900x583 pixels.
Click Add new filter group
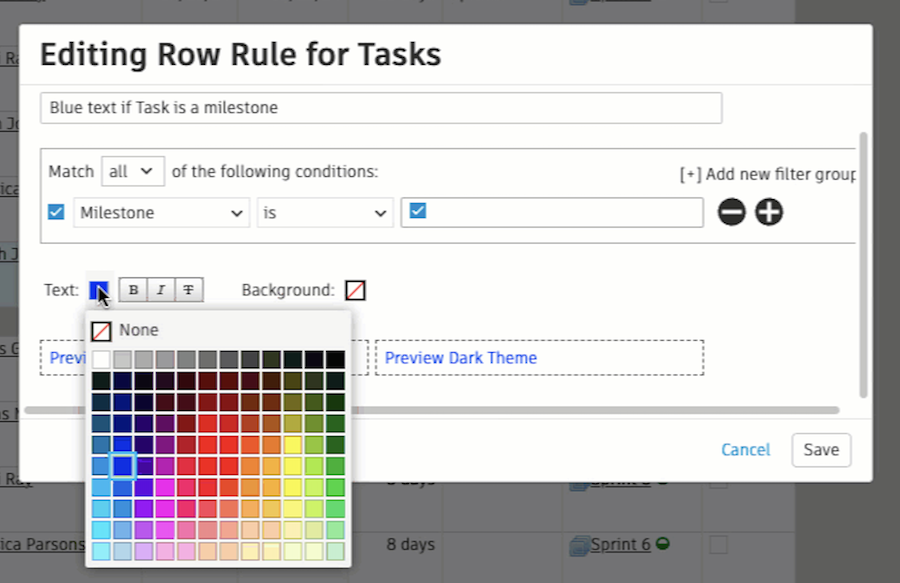[x=767, y=174]
